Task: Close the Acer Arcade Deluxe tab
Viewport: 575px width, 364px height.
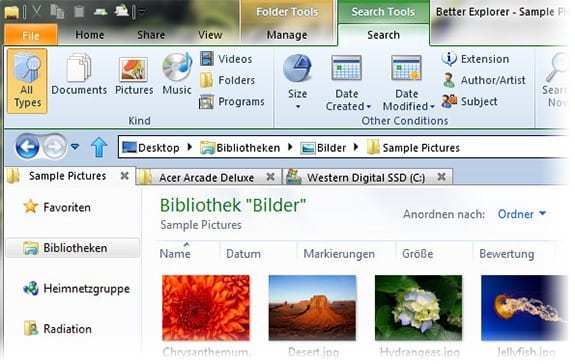Action: 271,177
